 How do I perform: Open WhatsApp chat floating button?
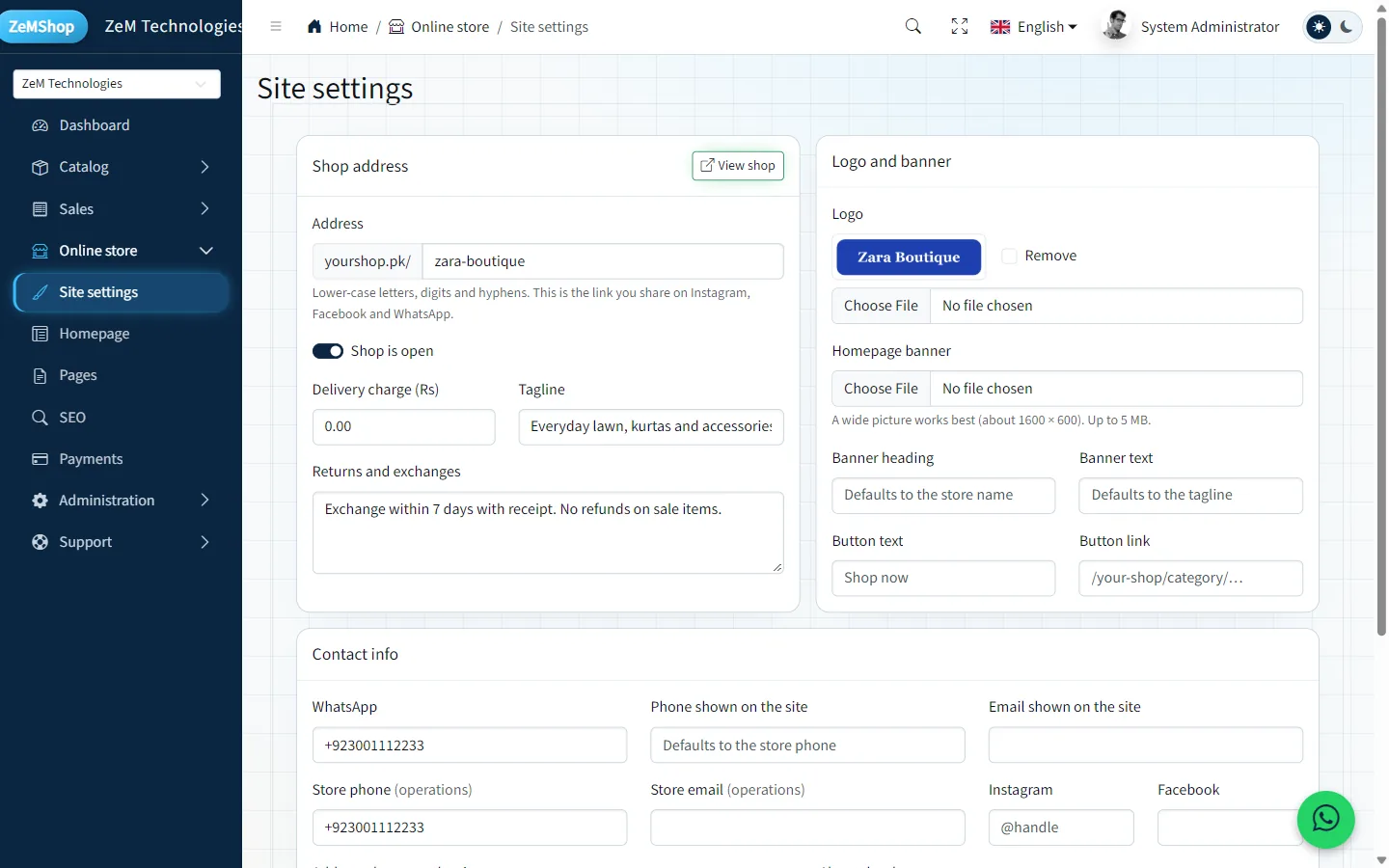[x=1326, y=820]
